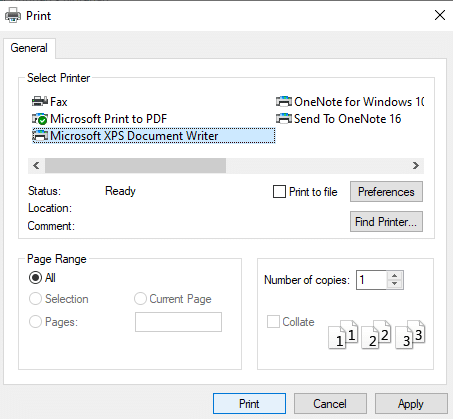
Task: Click the Print button
Action: coord(249,404)
